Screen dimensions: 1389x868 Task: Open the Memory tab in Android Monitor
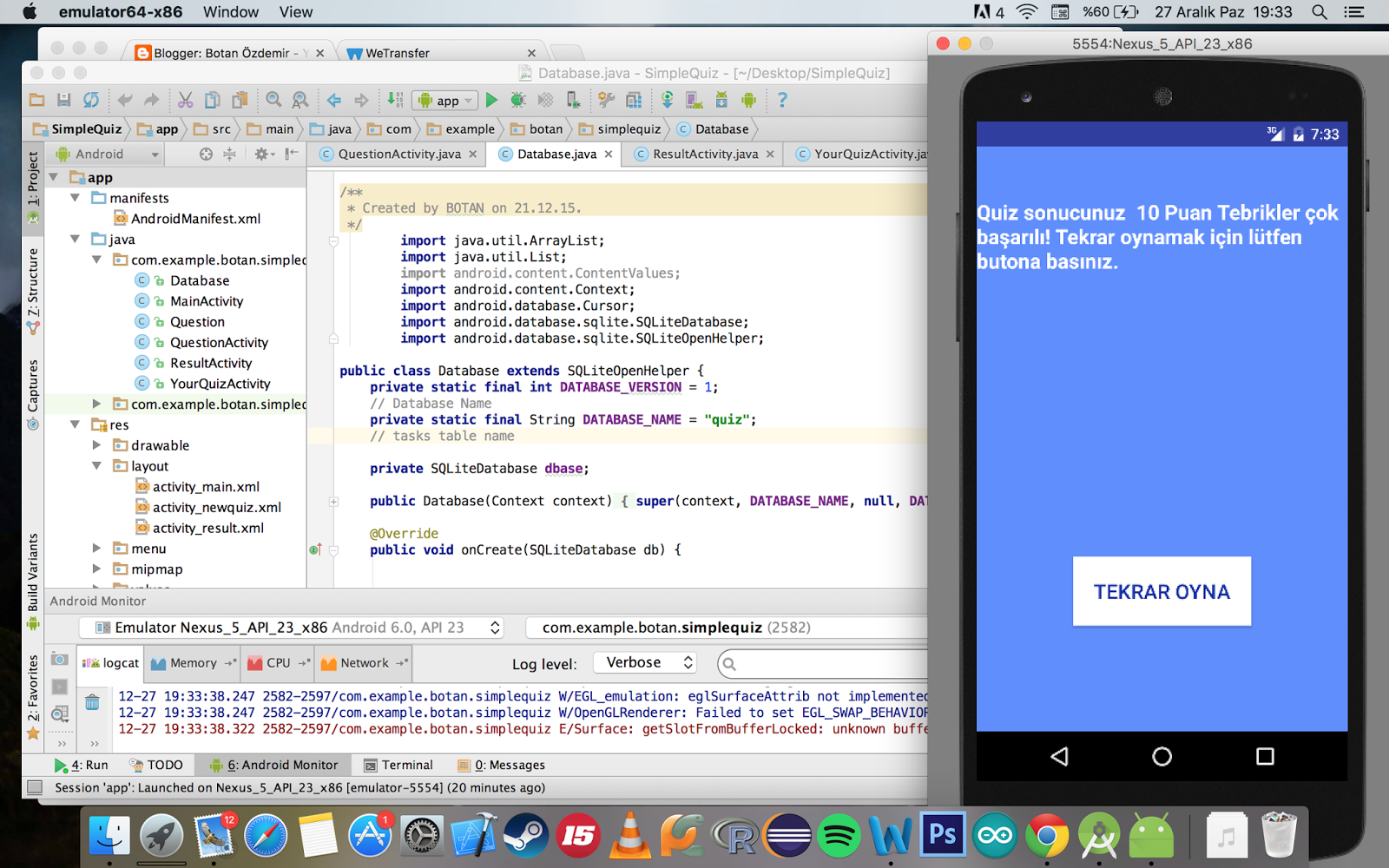191,663
